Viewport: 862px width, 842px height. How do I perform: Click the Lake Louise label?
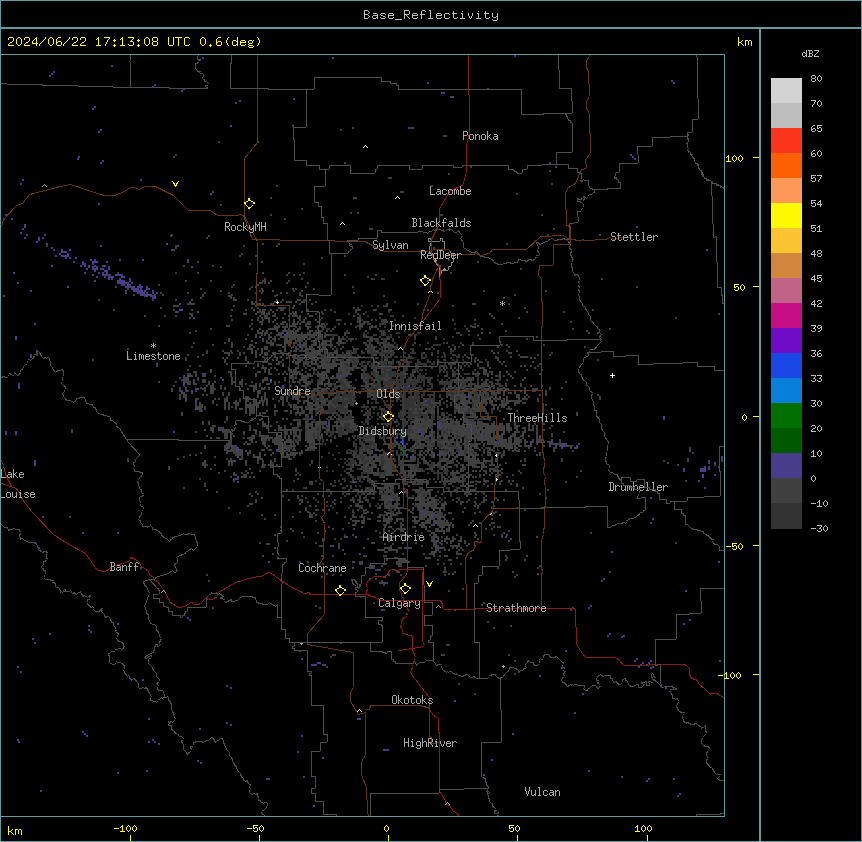point(18,484)
